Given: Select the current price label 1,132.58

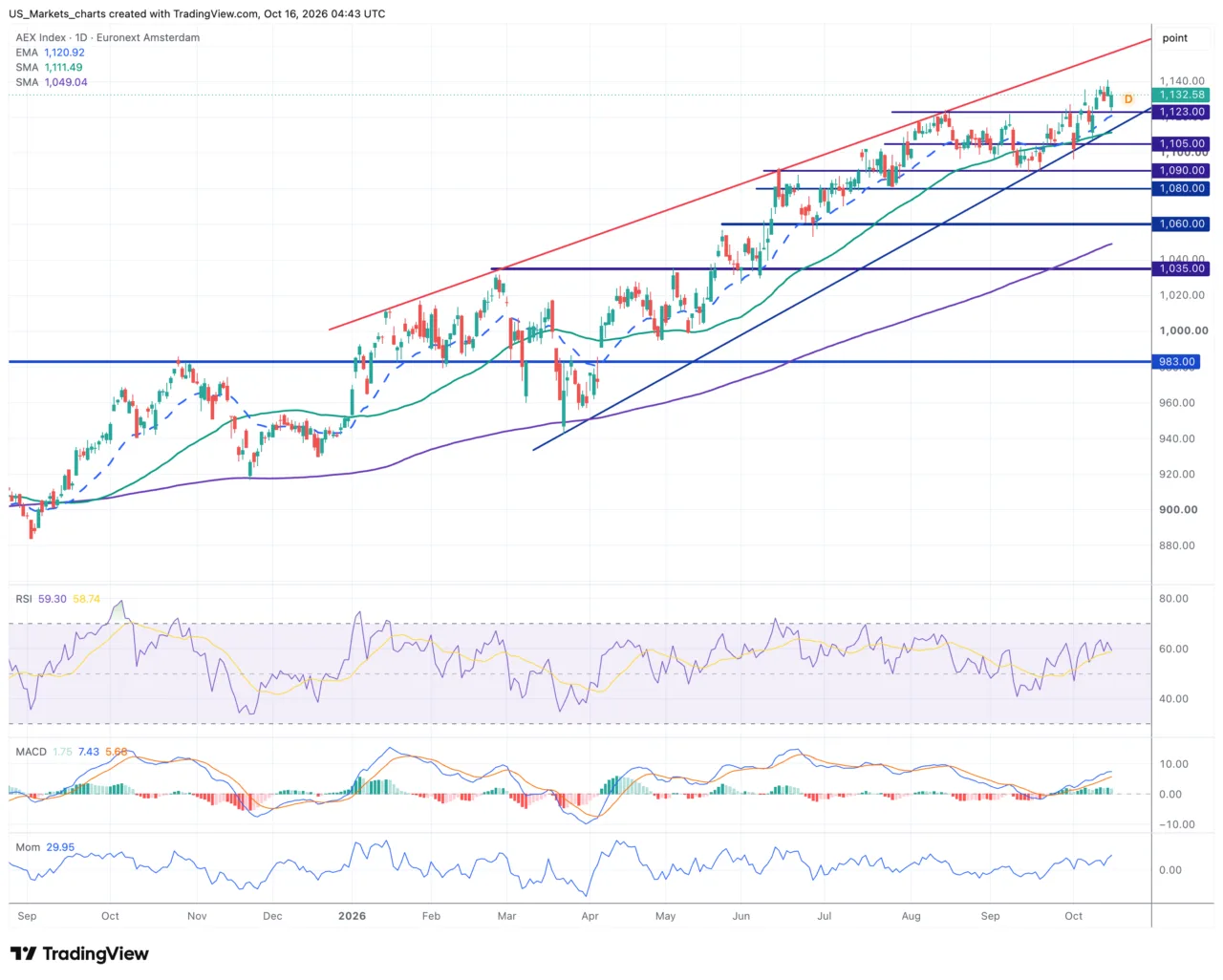Looking at the screenshot, I should tap(1182, 95).
